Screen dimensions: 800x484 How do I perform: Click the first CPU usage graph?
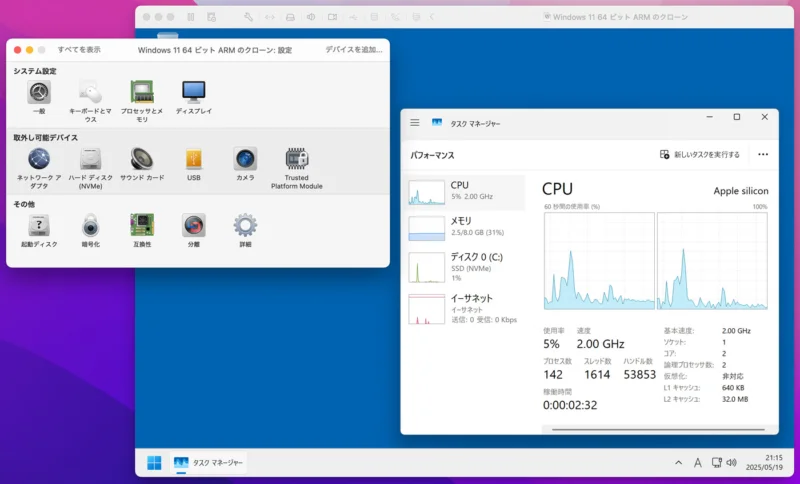pyautogui.click(x=599, y=261)
